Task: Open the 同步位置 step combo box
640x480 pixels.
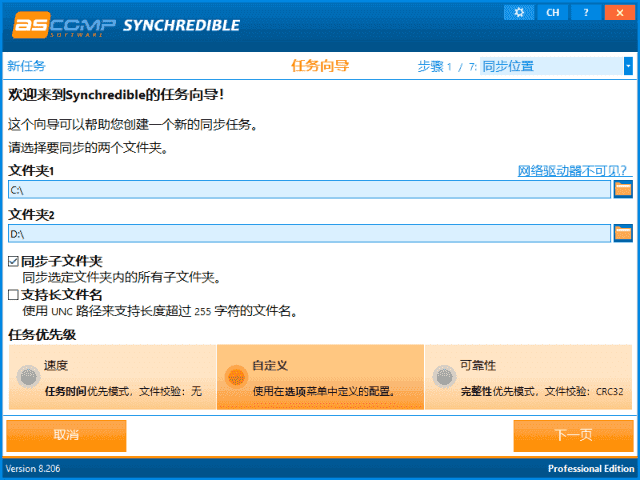Action: (550, 66)
